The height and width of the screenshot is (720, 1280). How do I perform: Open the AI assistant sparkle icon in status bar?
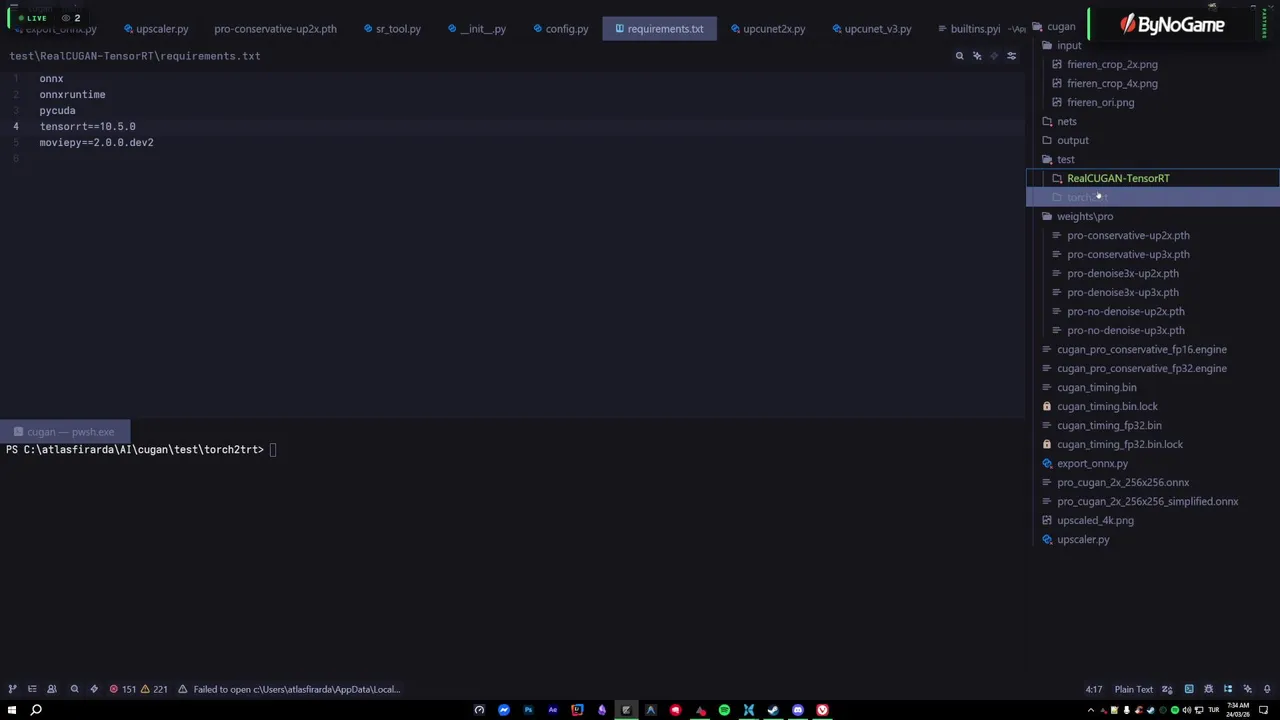tap(1248, 689)
